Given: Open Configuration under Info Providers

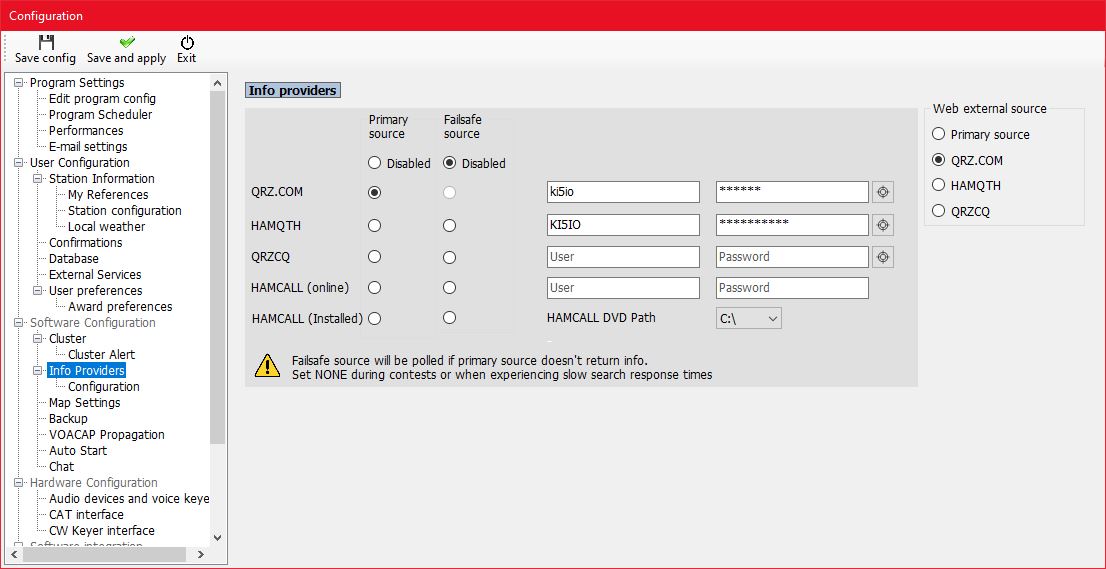Looking at the screenshot, I should [104, 386].
